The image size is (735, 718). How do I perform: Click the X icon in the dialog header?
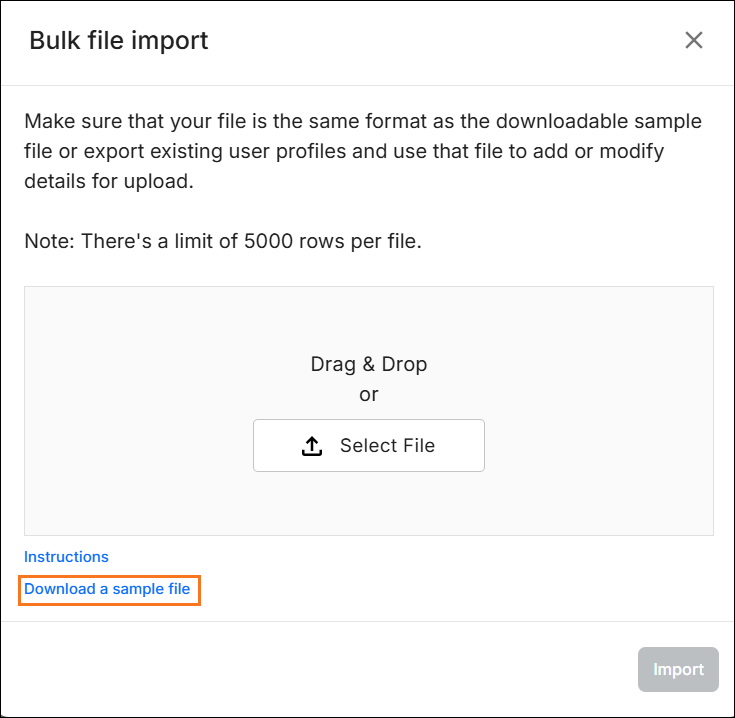pos(693,40)
